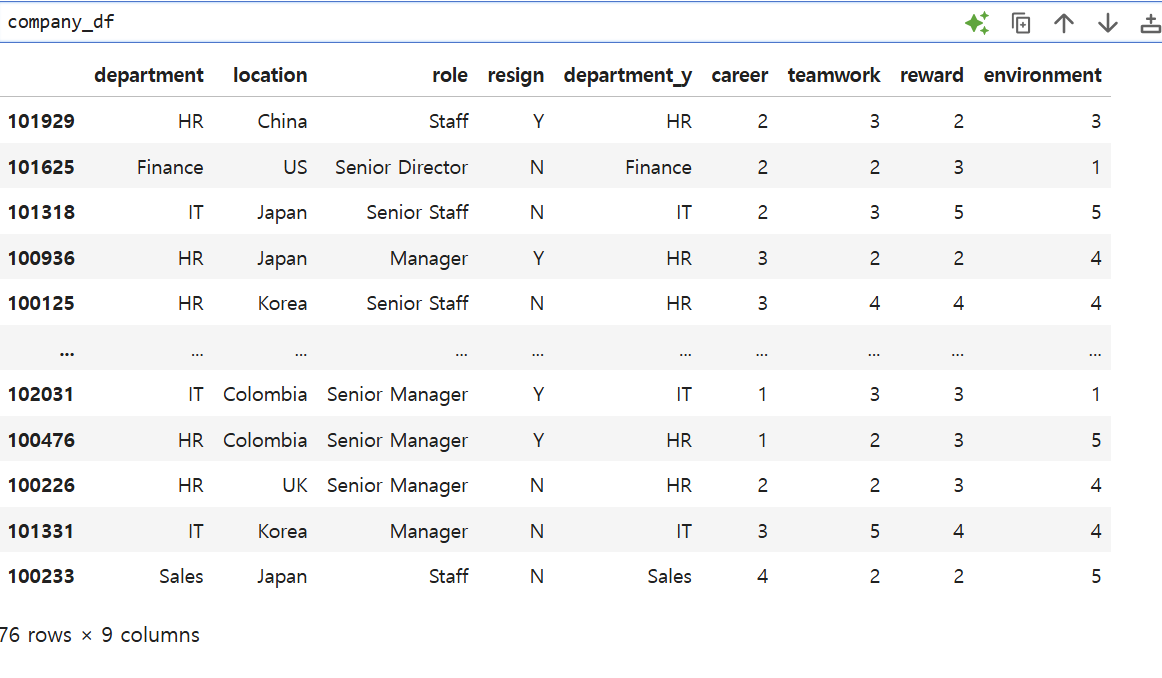Click row index 100233
This screenshot has width=1162, height=678.
pos(42,577)
